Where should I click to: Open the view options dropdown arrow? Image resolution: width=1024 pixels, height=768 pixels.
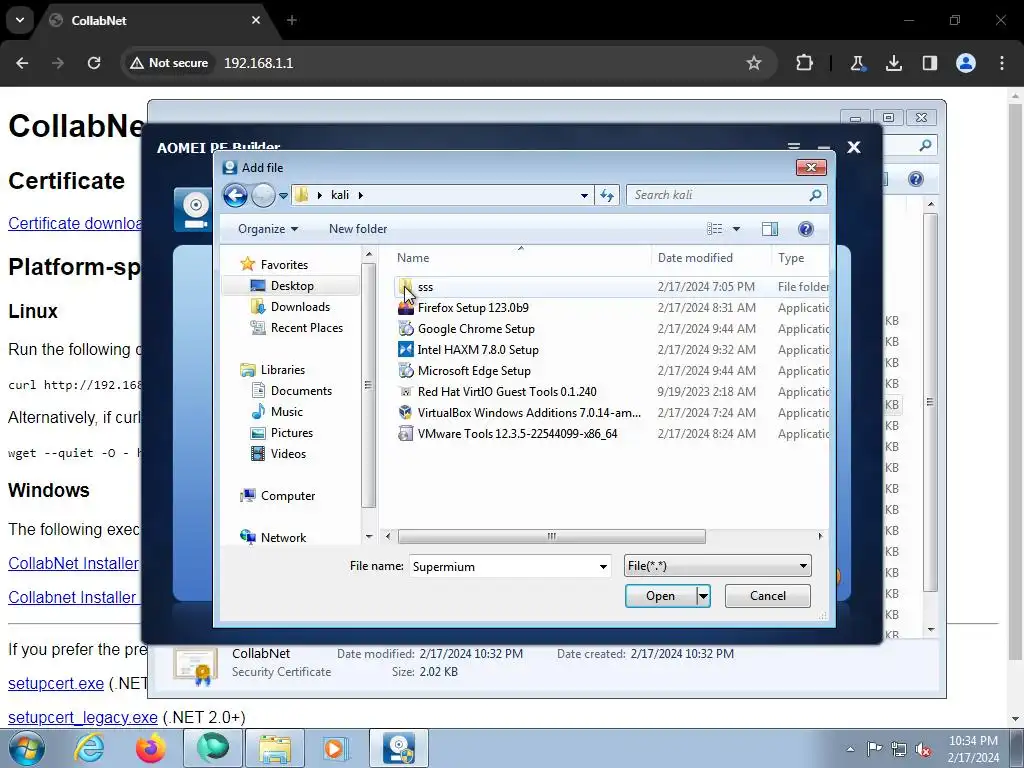tap(736, 229)
